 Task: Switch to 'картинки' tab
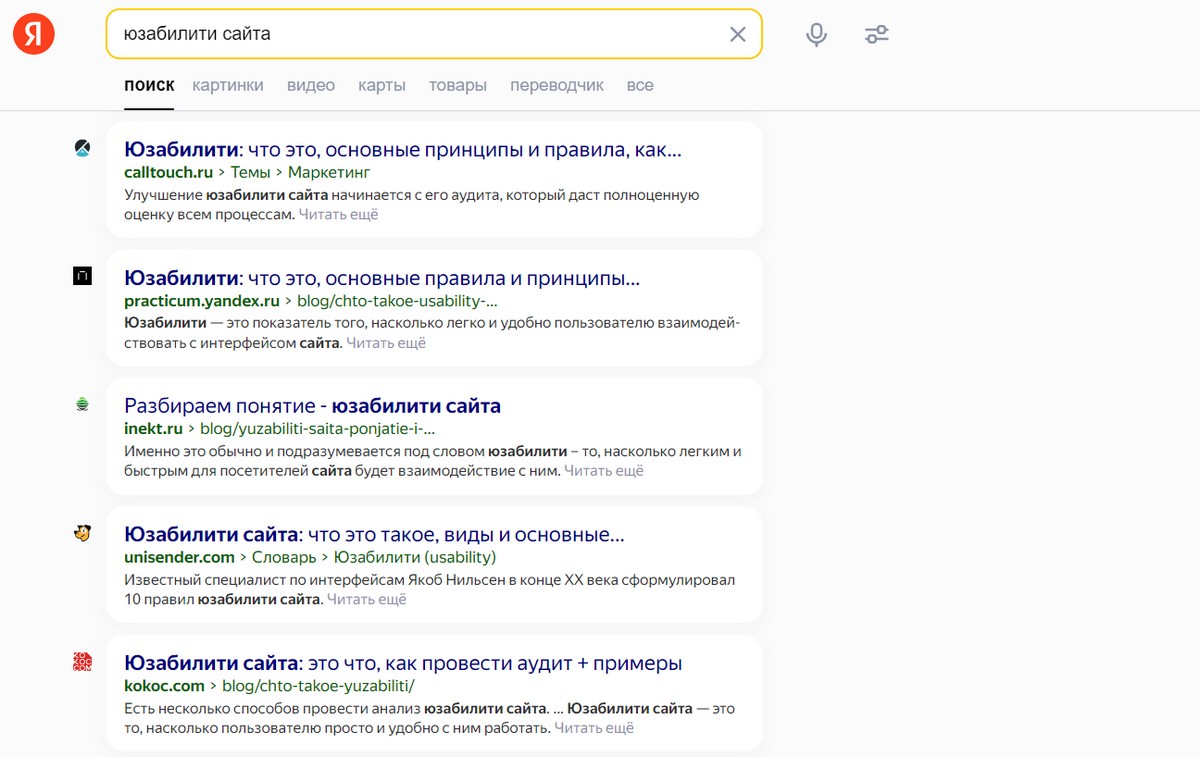(x=228, y=85)
